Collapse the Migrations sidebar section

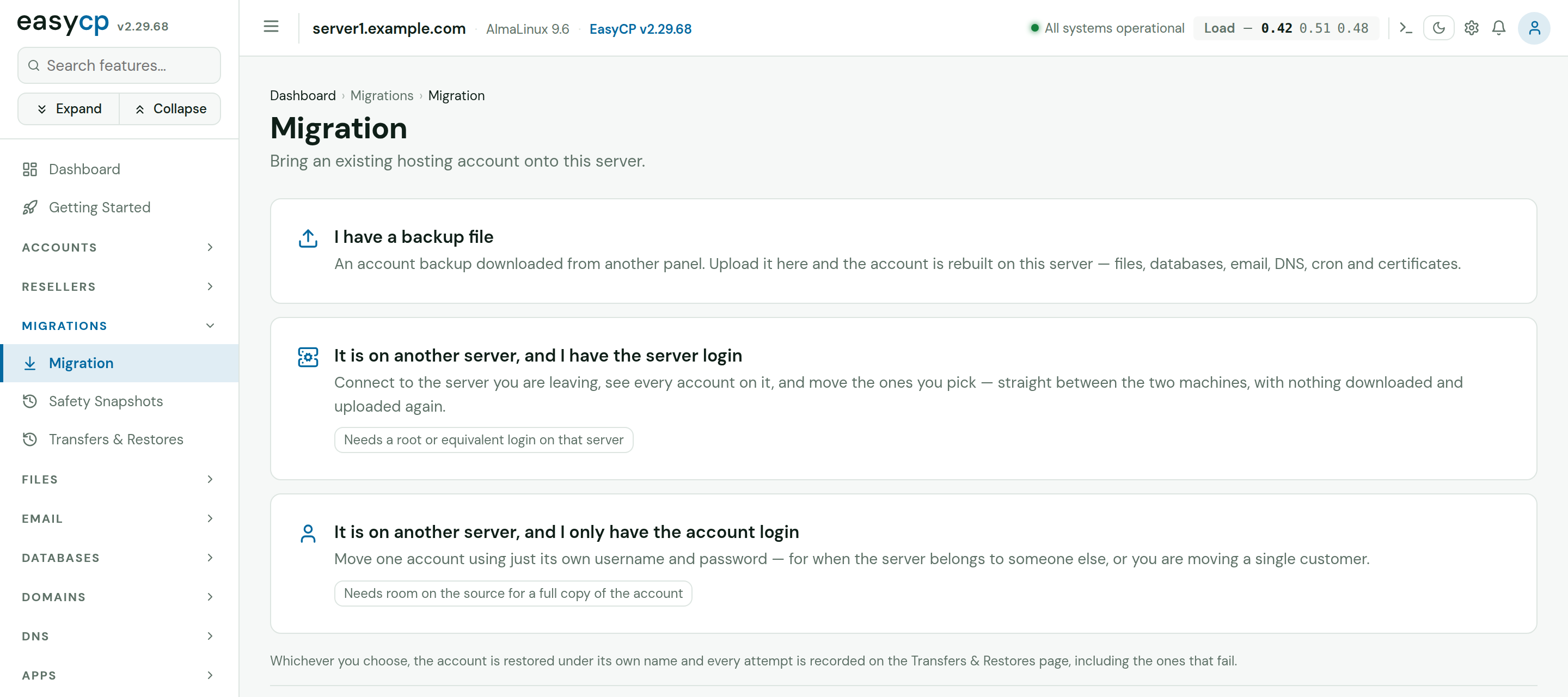[119, 326]
